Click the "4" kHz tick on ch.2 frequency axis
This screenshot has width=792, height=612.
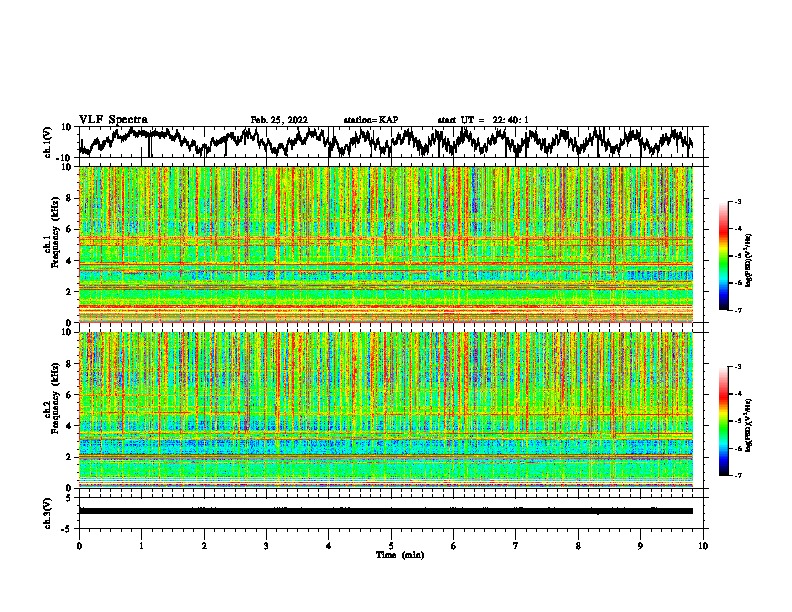(x=69, y=426)
